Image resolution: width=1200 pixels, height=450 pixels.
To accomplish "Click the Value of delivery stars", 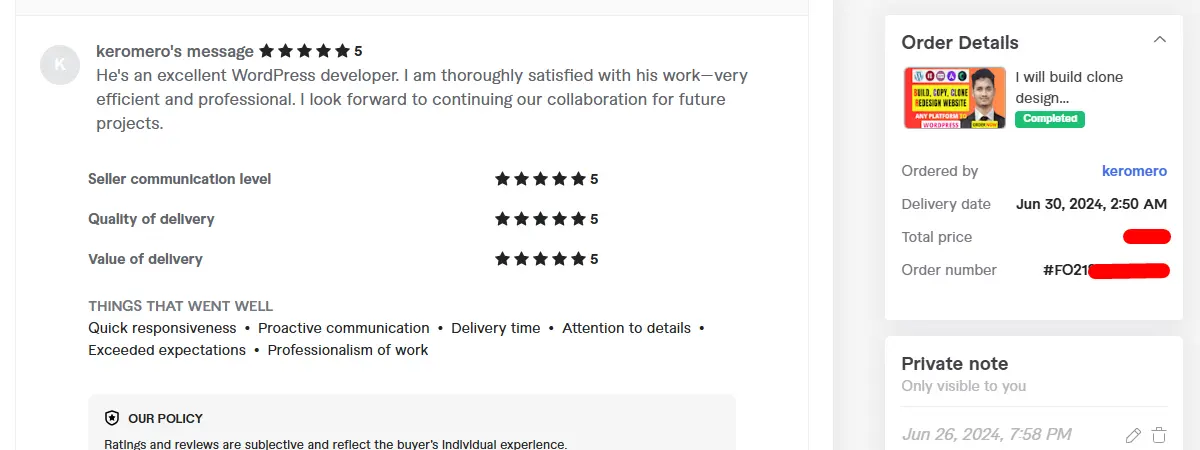I will 540,259.
